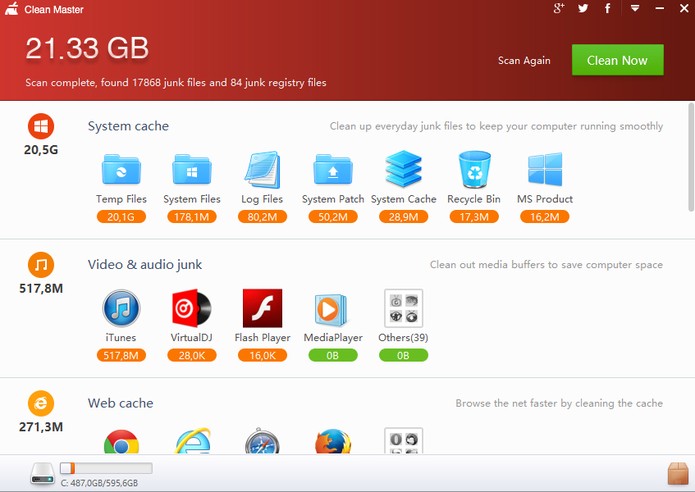695x492 pixels.
Task: Click the 517,8M total under music icon
Action: [41, 289]
